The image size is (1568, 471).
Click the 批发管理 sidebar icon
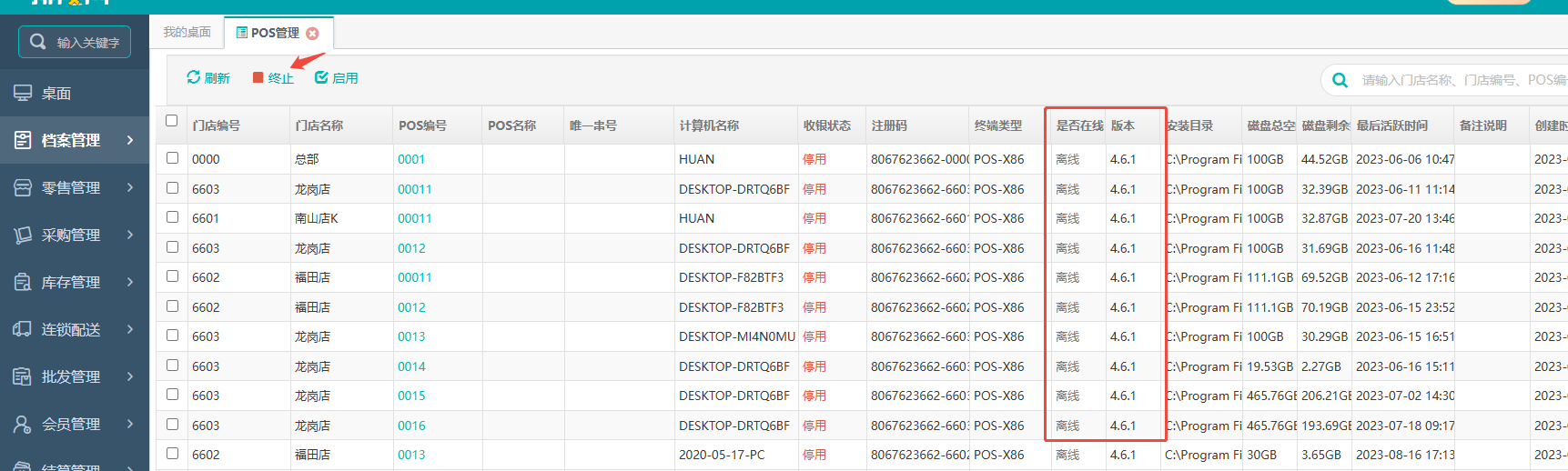click(x=23, y=376)
